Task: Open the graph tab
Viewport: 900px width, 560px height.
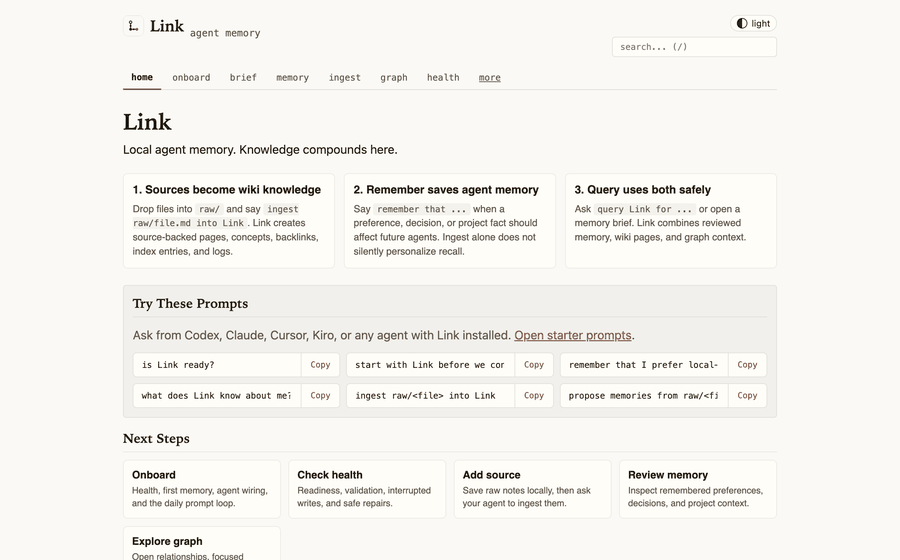Action: click(394, 77)
